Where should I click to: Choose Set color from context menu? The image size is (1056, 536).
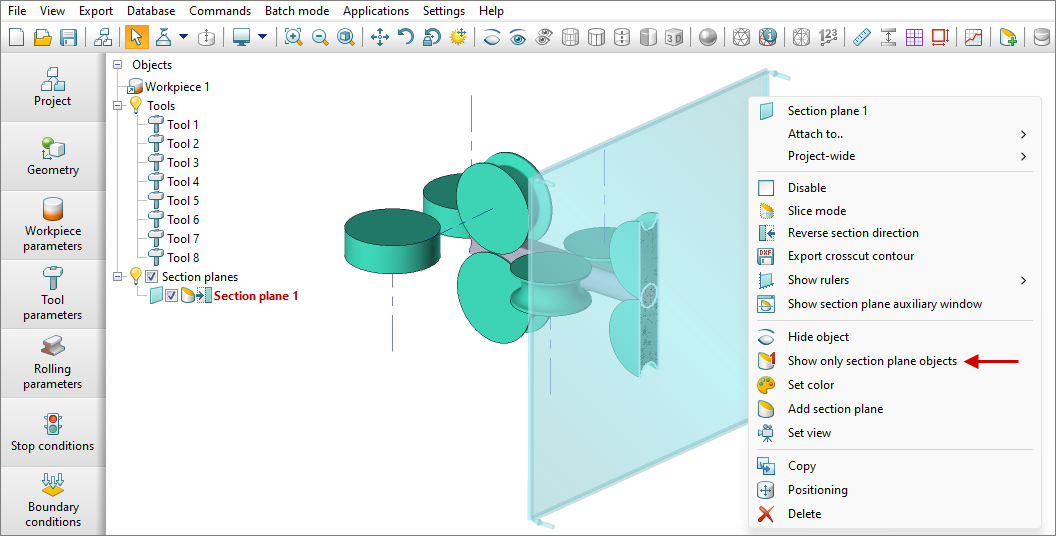pyautogui.click(x=810, y=385)
